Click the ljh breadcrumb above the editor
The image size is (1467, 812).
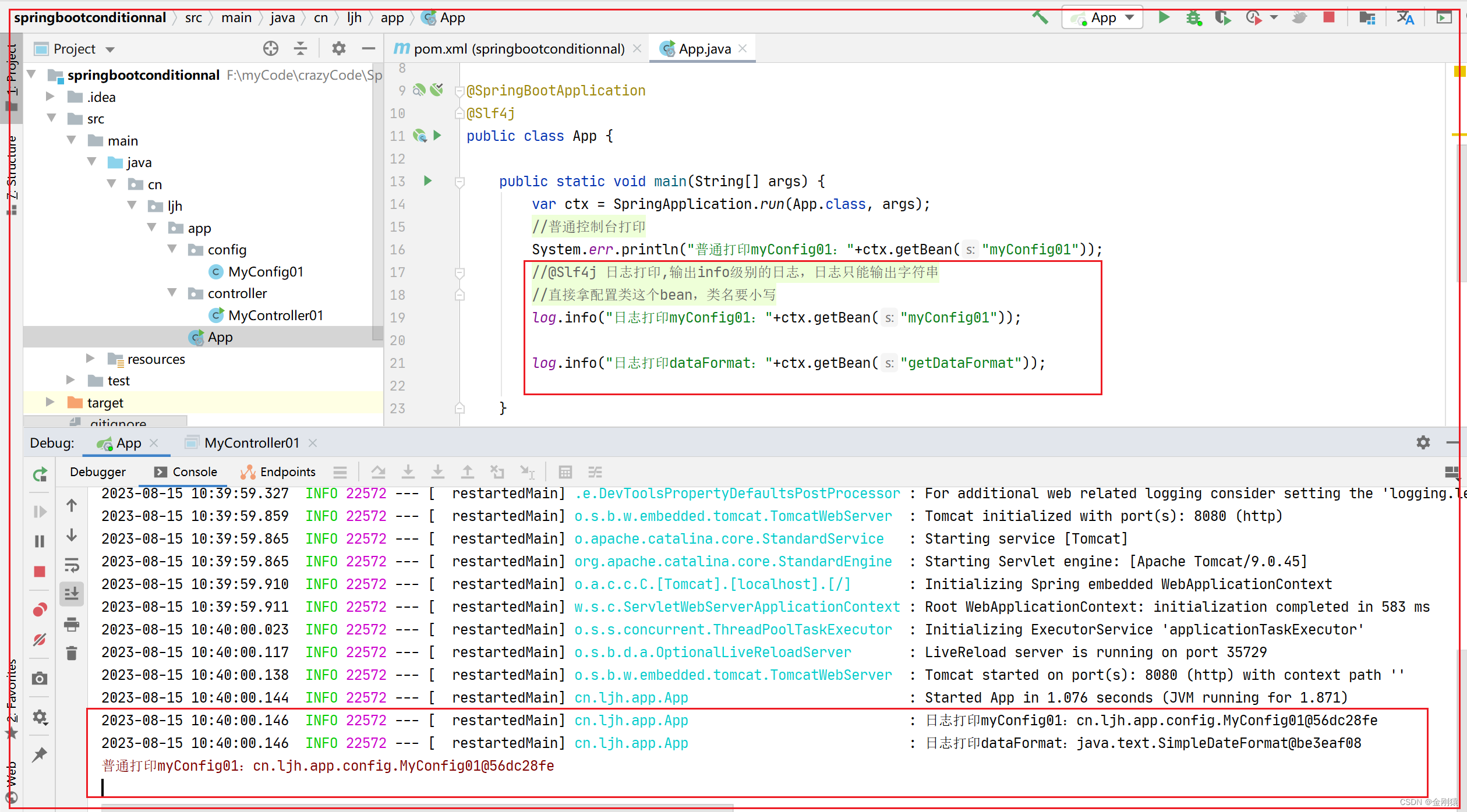(x=354, y=17)
